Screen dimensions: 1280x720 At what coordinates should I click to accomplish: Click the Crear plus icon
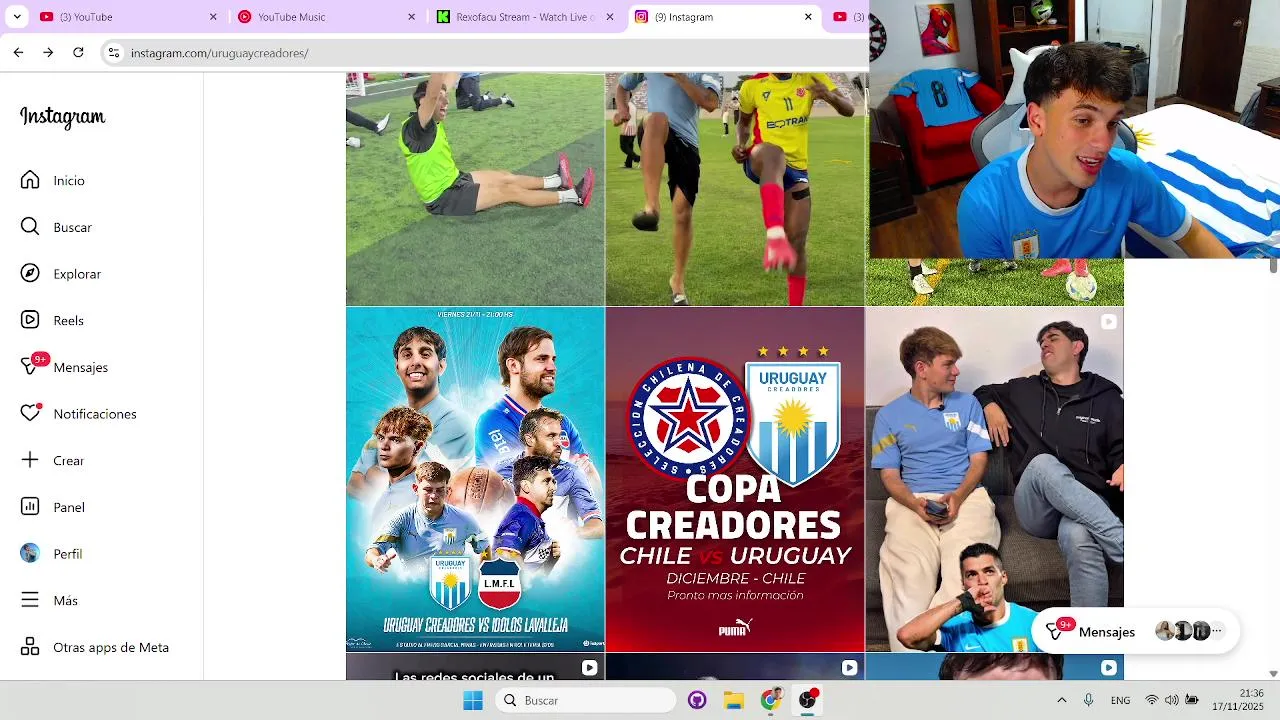pyautogui.click(x=30, y=460)
